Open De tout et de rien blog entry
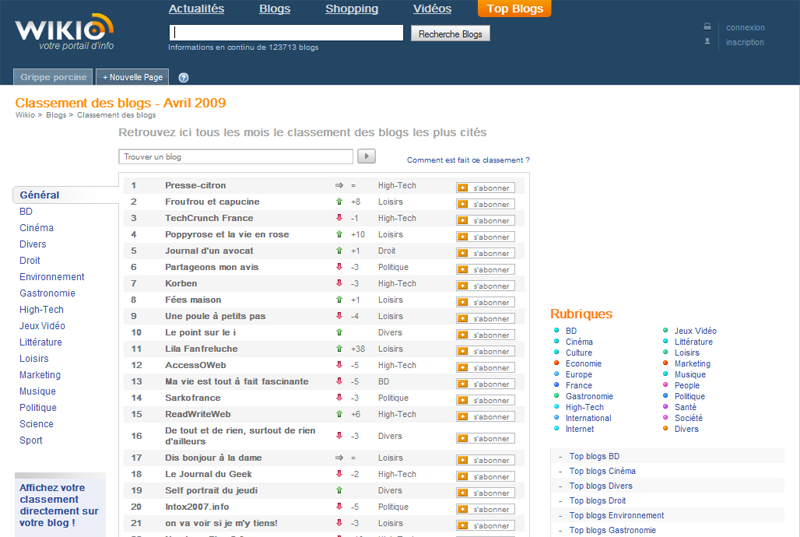 [240, 436]
